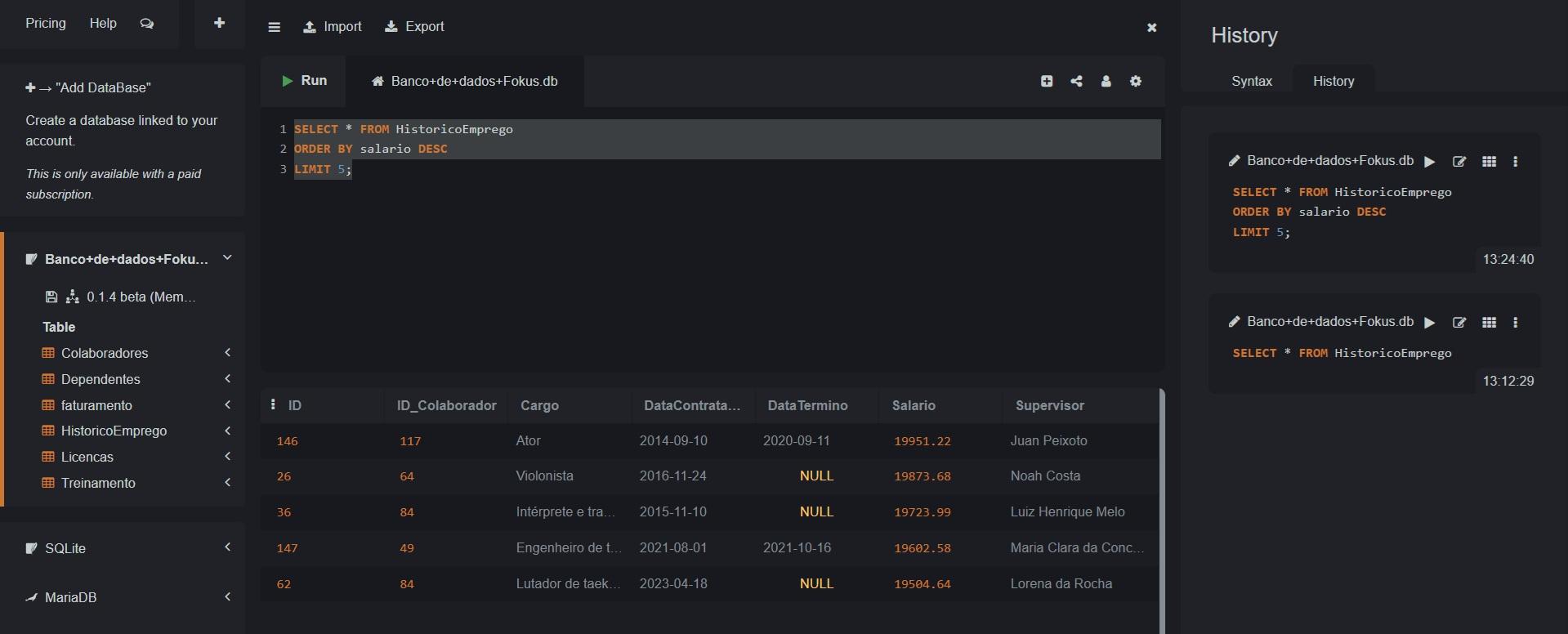Viewport: 1568px width, 634px height.
Task: Select the Dependentes table
Action: tap(101, 379)
